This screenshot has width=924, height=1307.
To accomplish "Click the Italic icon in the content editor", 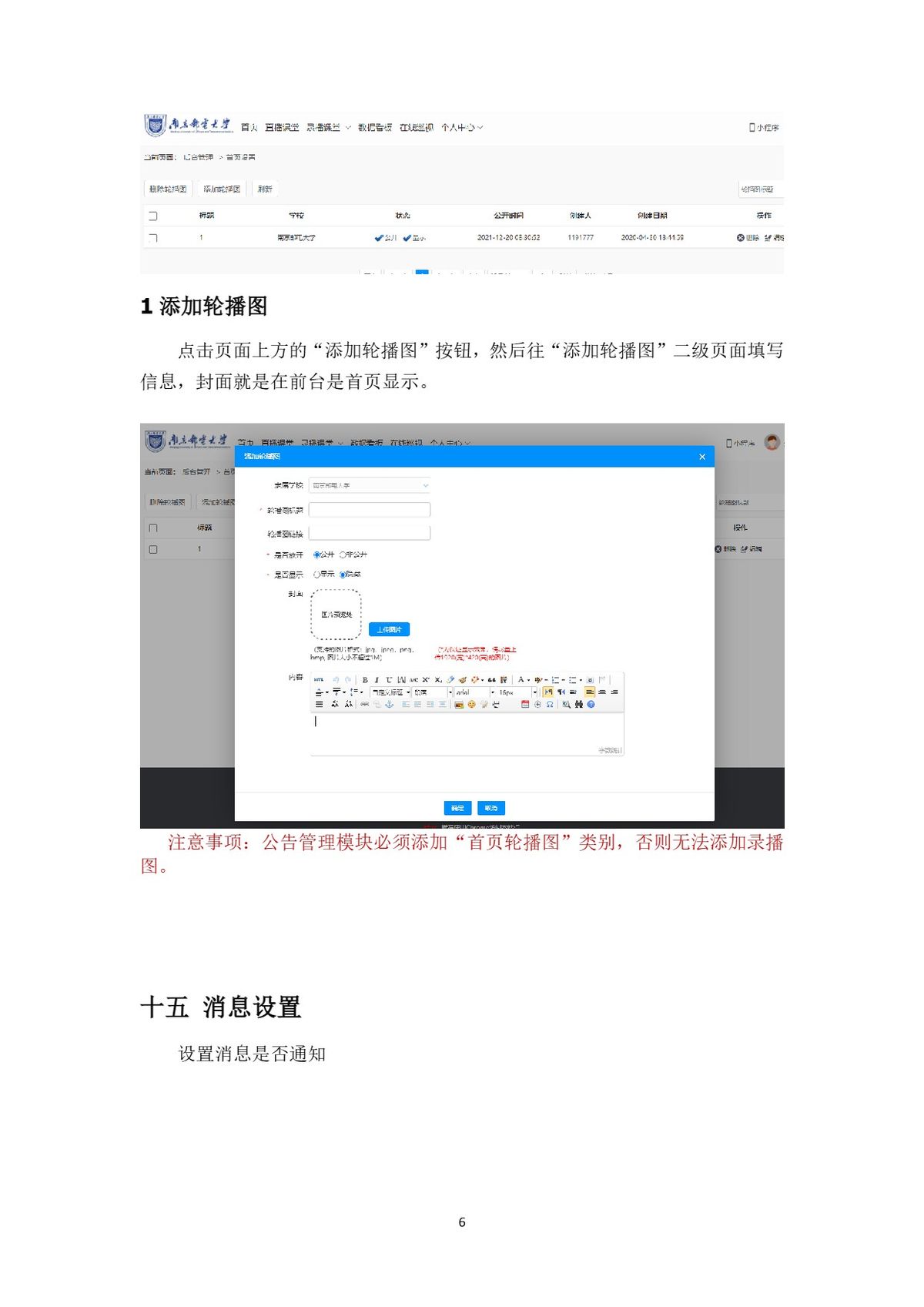I will (x=377, y=680).
